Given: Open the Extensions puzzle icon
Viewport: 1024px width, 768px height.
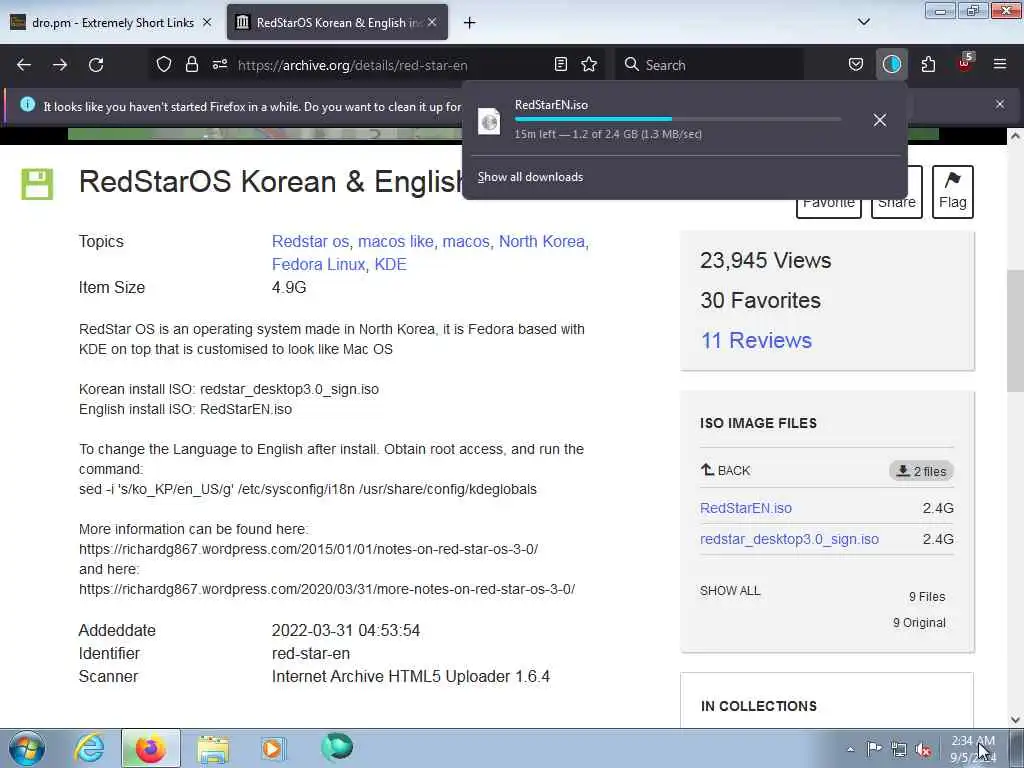Looking at the screenshot, I should click(928, 65).
